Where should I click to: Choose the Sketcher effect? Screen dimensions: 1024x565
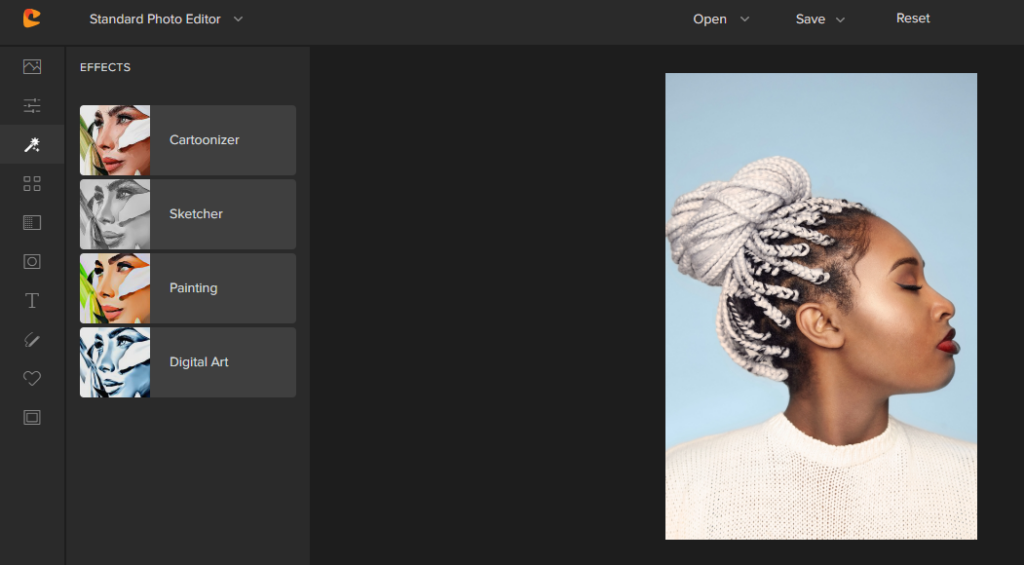click(x=188, y=214)
